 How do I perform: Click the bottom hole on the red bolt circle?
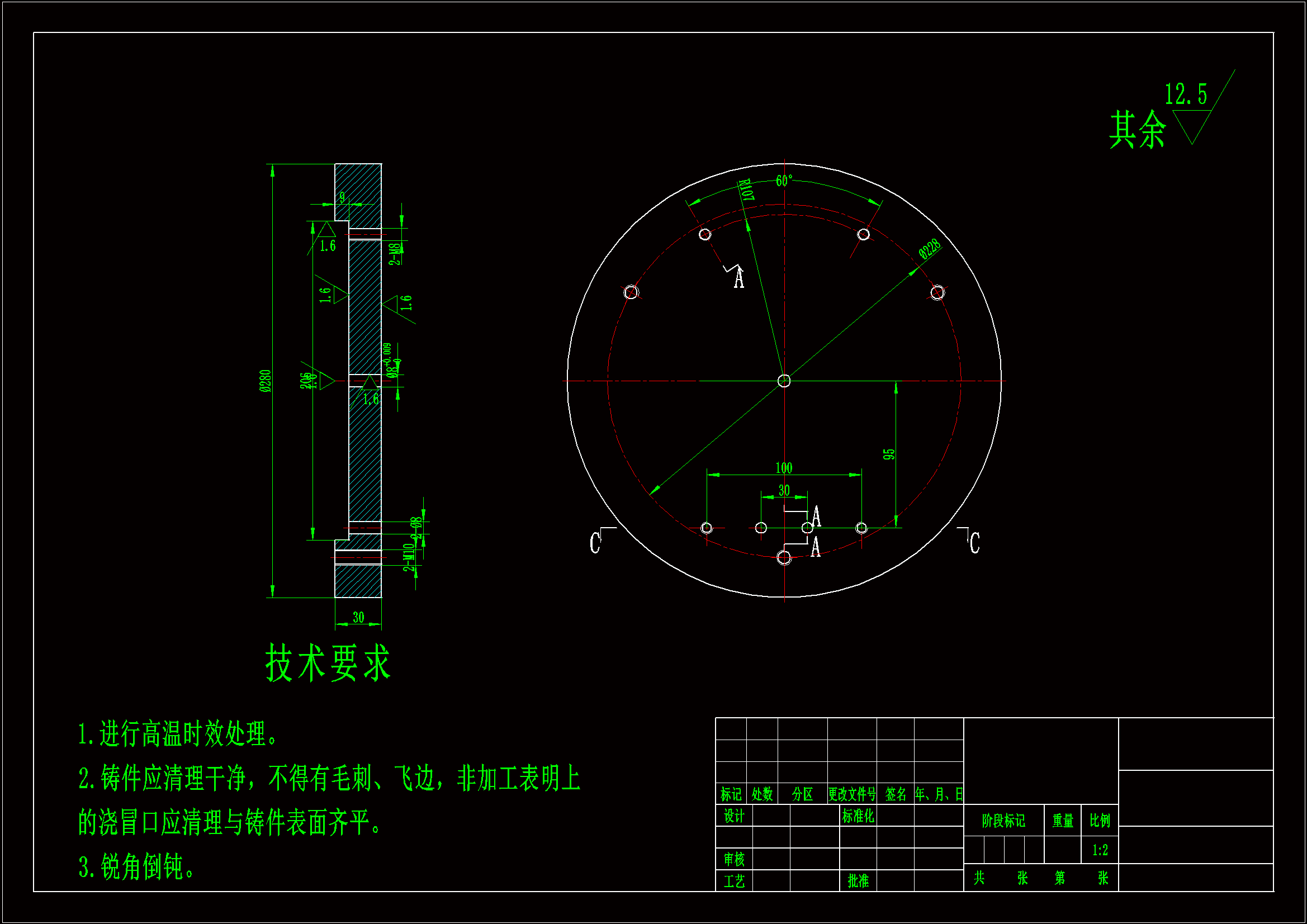click(784, 557)
